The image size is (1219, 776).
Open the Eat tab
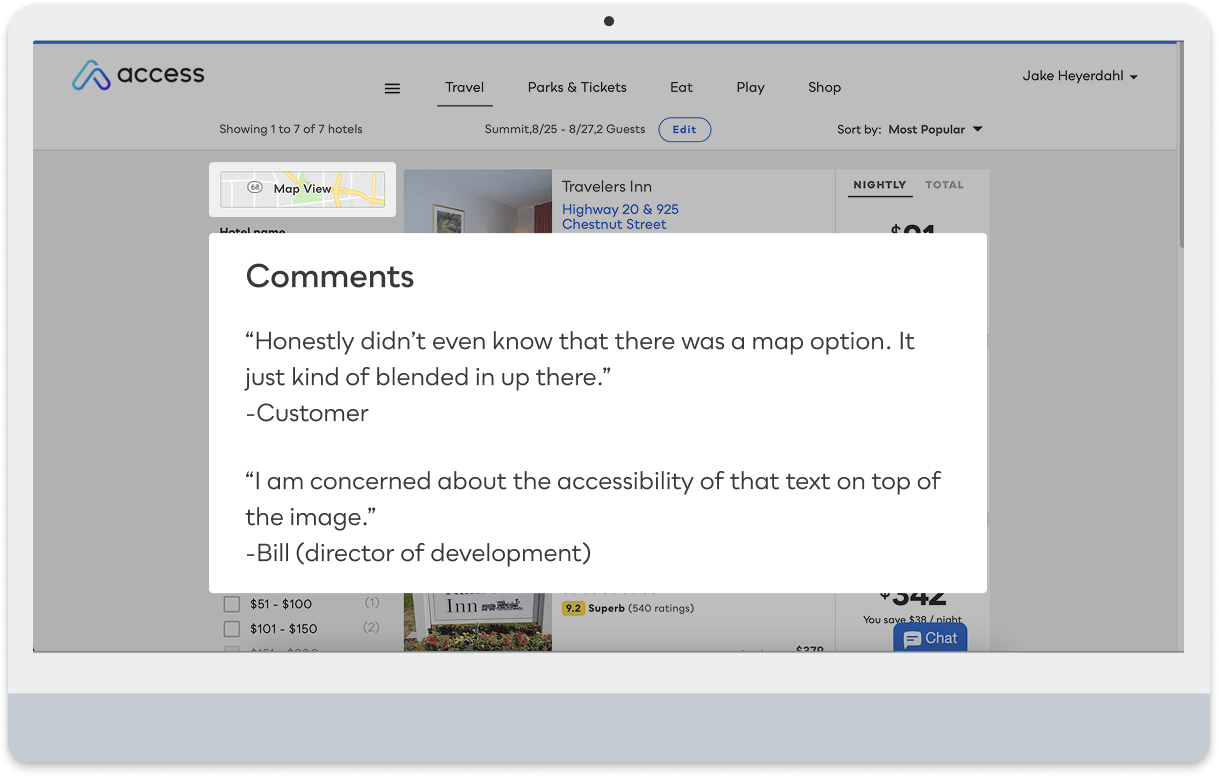click(681, 87)
